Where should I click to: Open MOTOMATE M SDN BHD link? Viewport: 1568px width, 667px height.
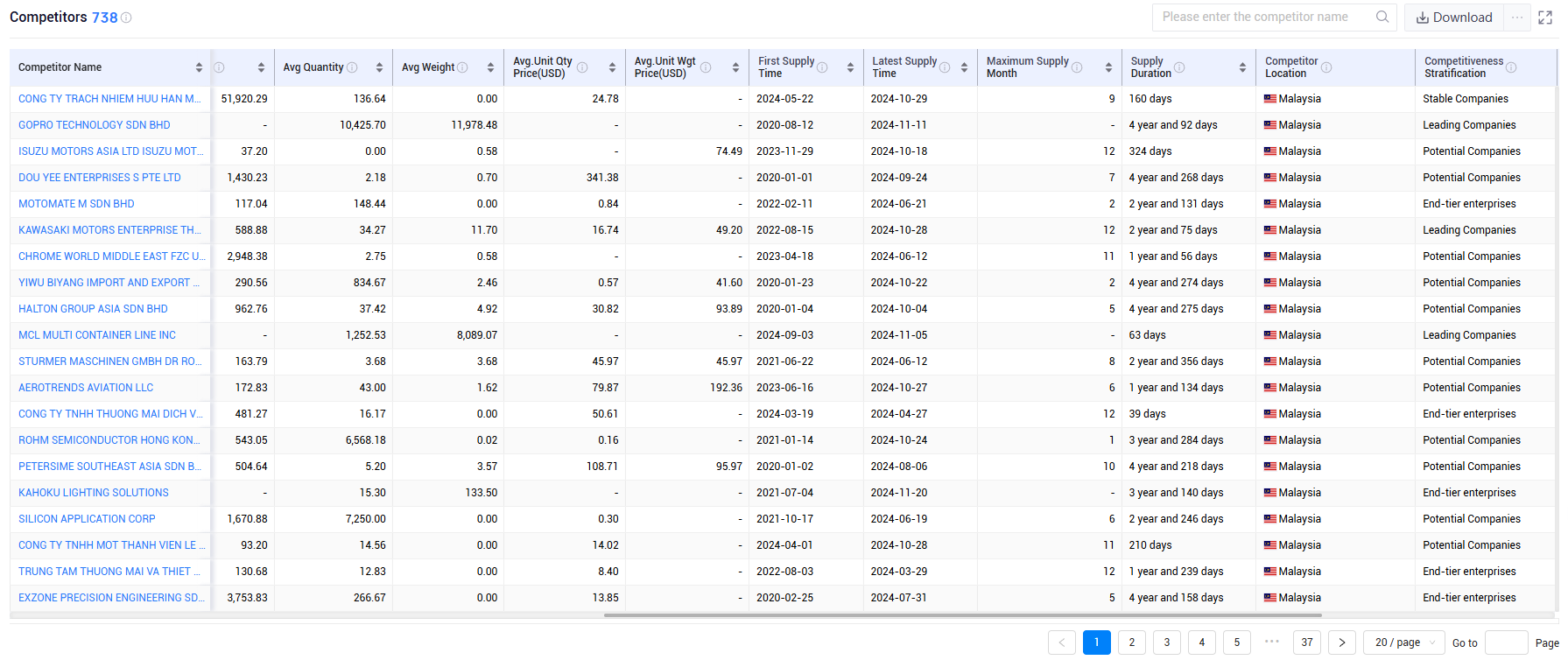[76, 204]
